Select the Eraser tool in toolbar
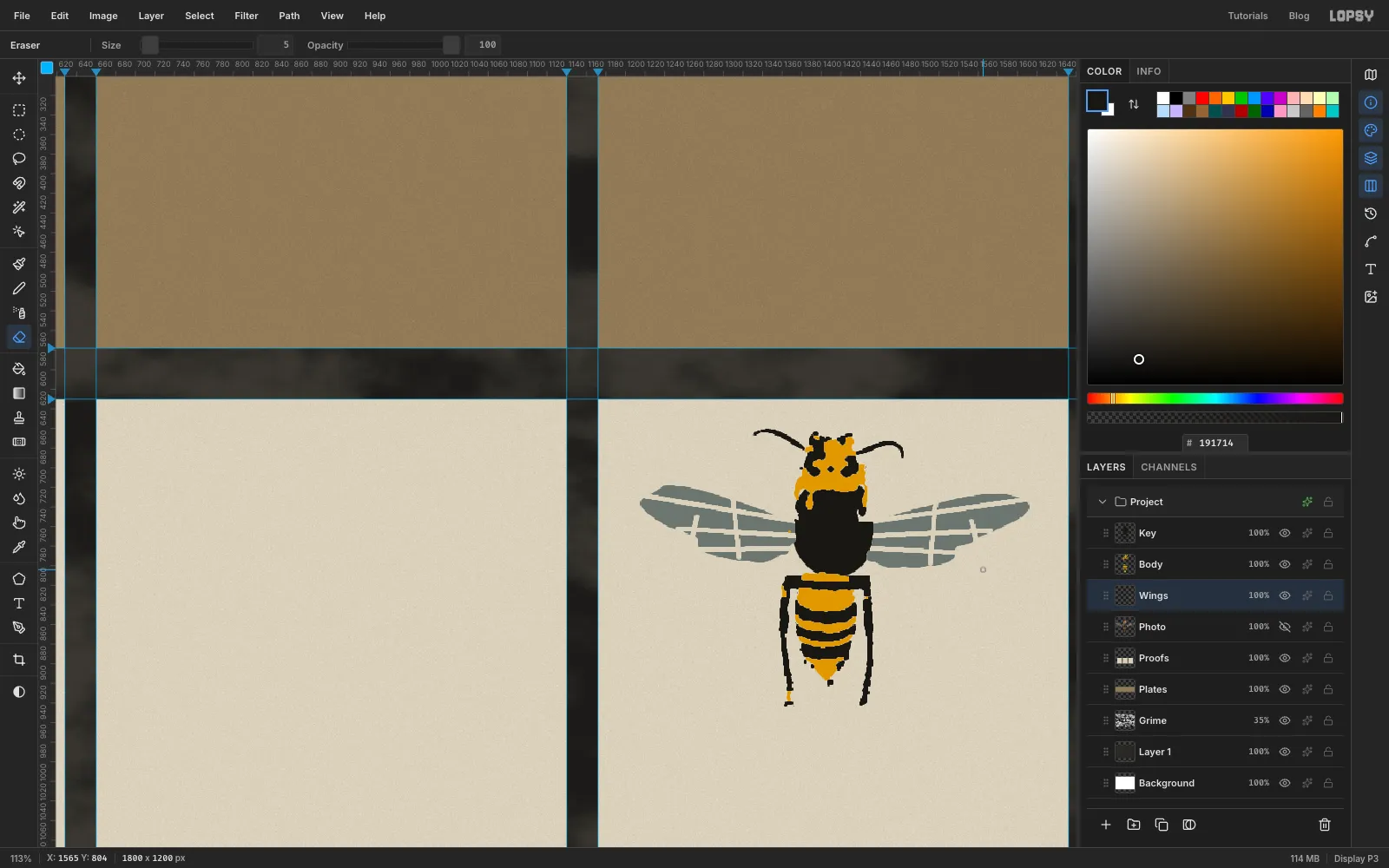The image size is (1389, 868). point(19,337)
